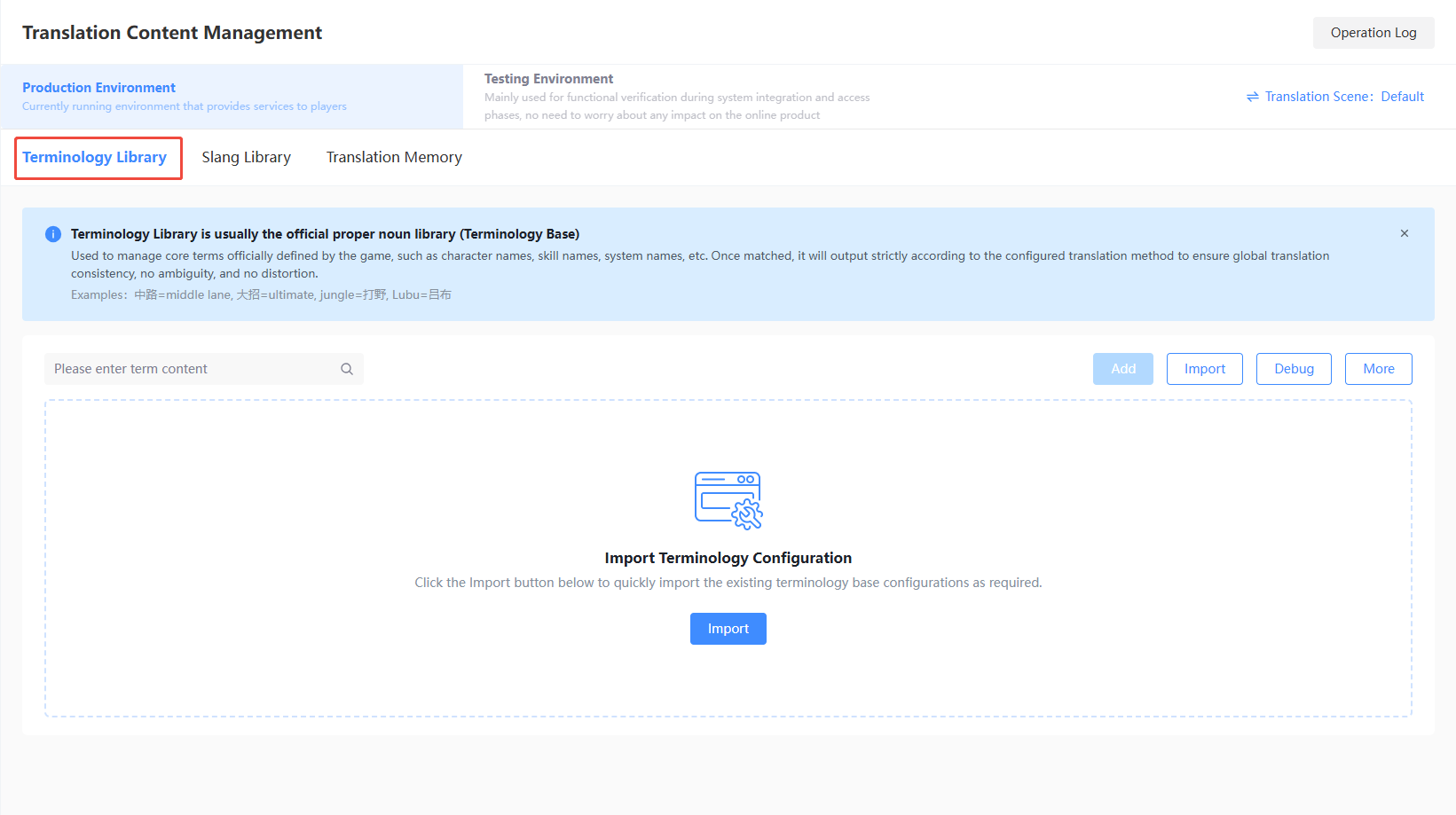Viewport: 1456px width, 815px height.
Task: Click the blue Import button in empty state
Action: pyautogui.click(x=728, y=629)
